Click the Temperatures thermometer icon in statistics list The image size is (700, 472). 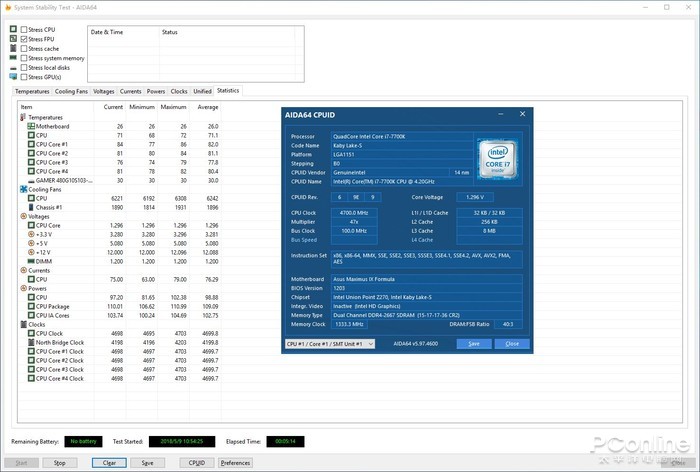23,117
